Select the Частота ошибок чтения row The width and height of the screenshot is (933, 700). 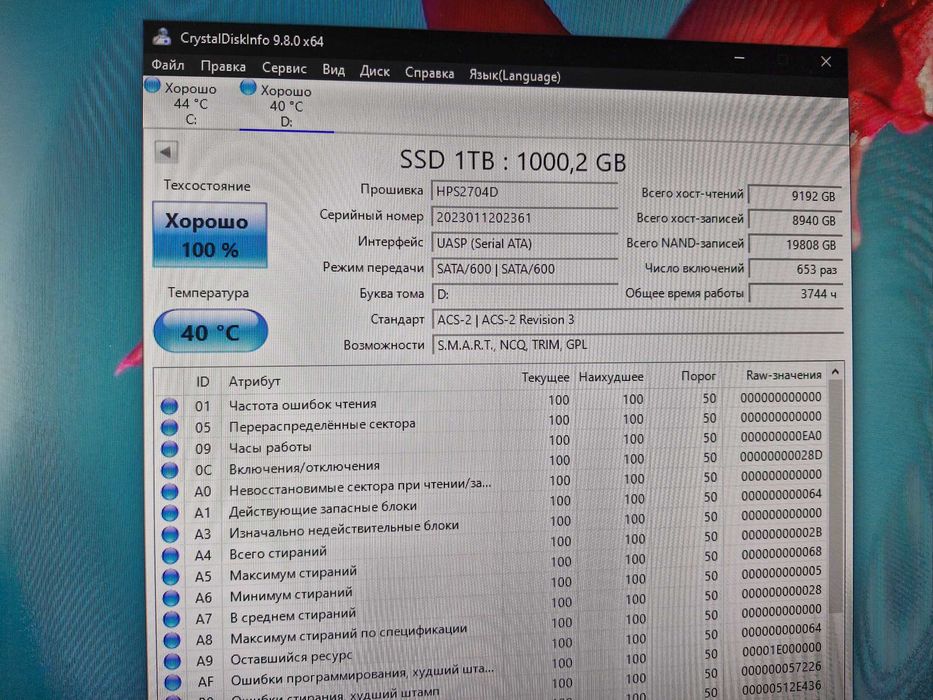(493, 403)
